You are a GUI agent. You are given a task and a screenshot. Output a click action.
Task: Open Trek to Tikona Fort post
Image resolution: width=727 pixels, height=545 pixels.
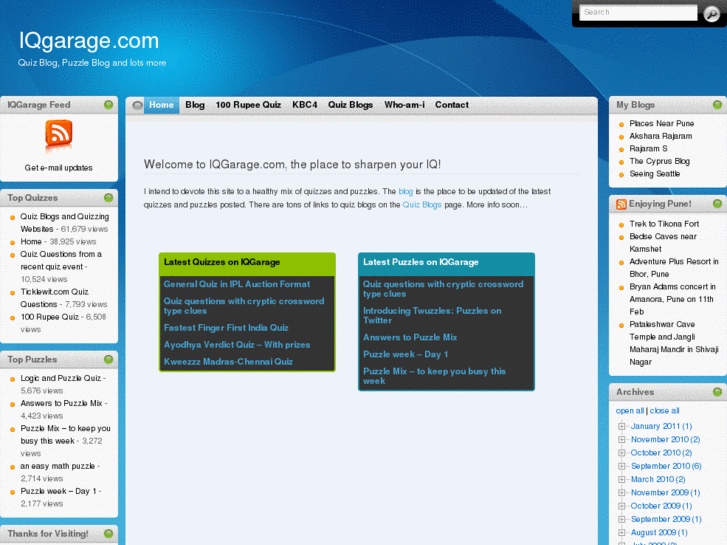(664, 224)
